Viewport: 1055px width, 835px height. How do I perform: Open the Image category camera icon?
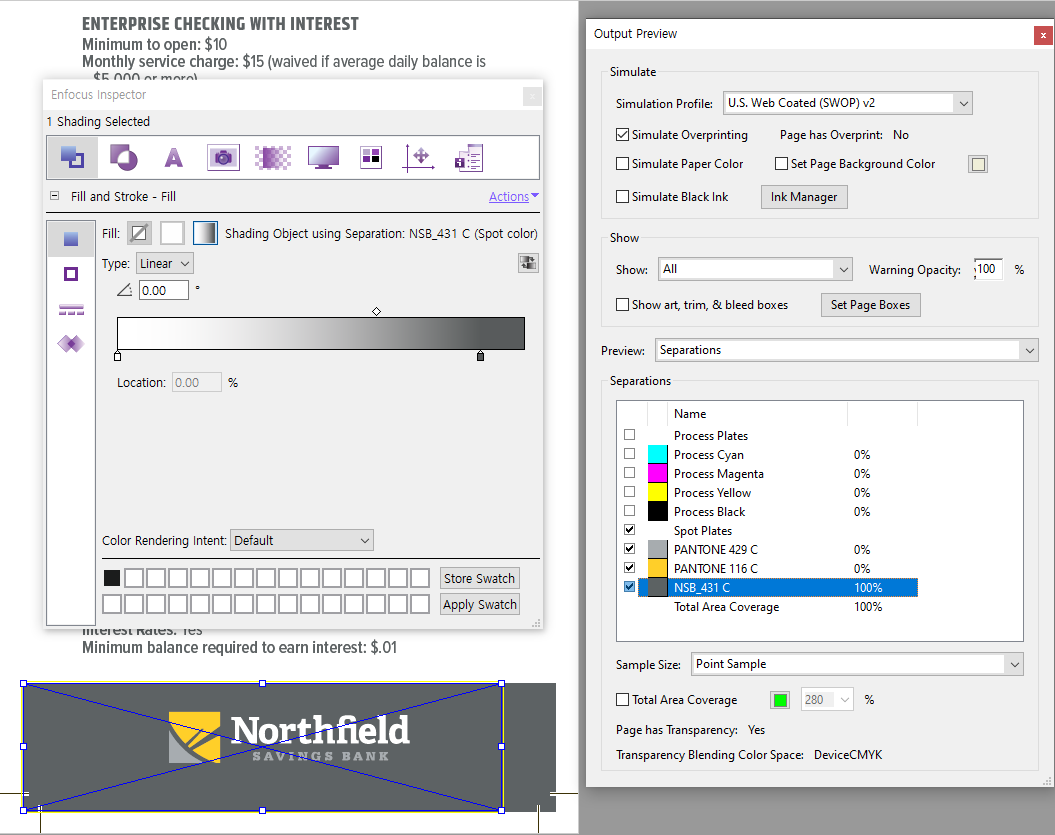(223, 157)
